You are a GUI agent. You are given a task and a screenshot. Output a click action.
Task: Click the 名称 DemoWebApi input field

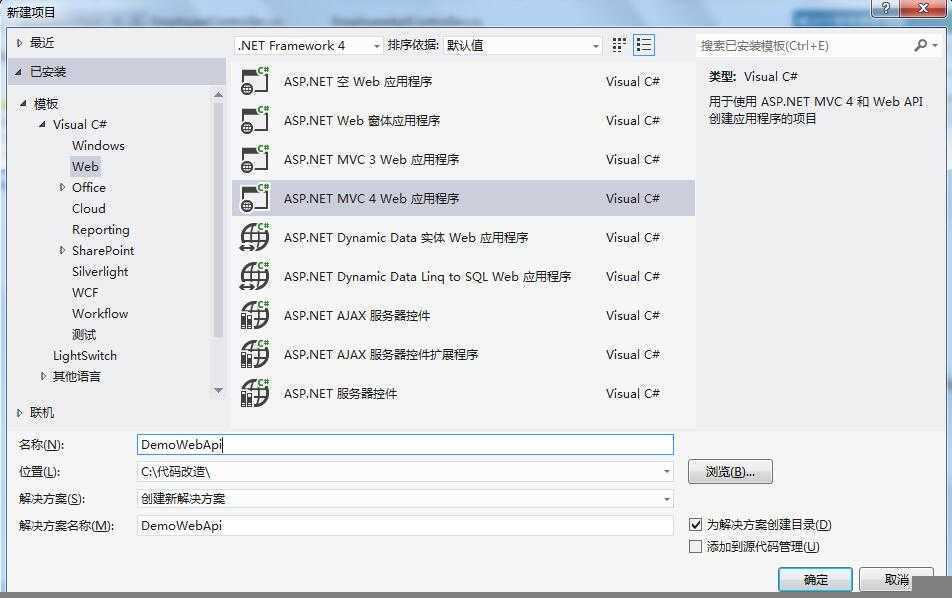tap(405, 444)
